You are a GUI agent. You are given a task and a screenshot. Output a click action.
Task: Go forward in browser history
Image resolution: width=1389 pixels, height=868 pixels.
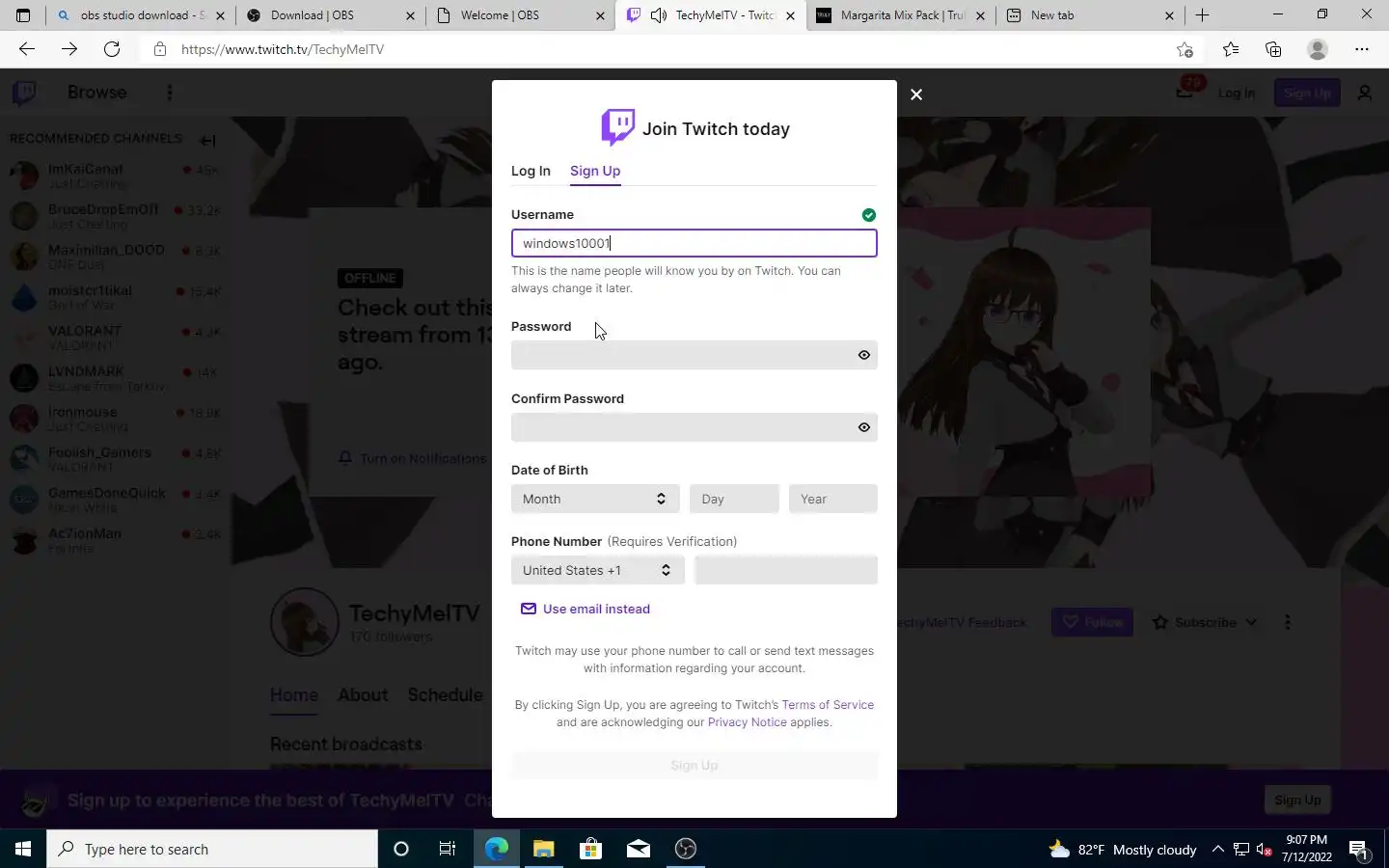(x=69, y=49)
